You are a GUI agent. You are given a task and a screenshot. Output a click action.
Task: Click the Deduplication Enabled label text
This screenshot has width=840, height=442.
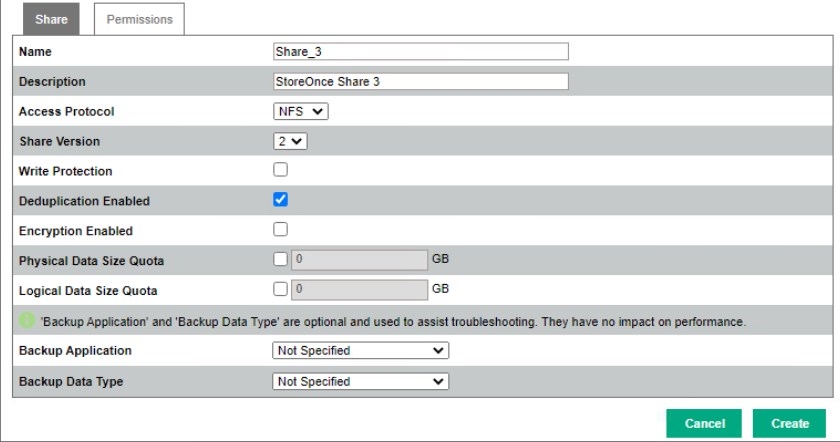(84, 201)
